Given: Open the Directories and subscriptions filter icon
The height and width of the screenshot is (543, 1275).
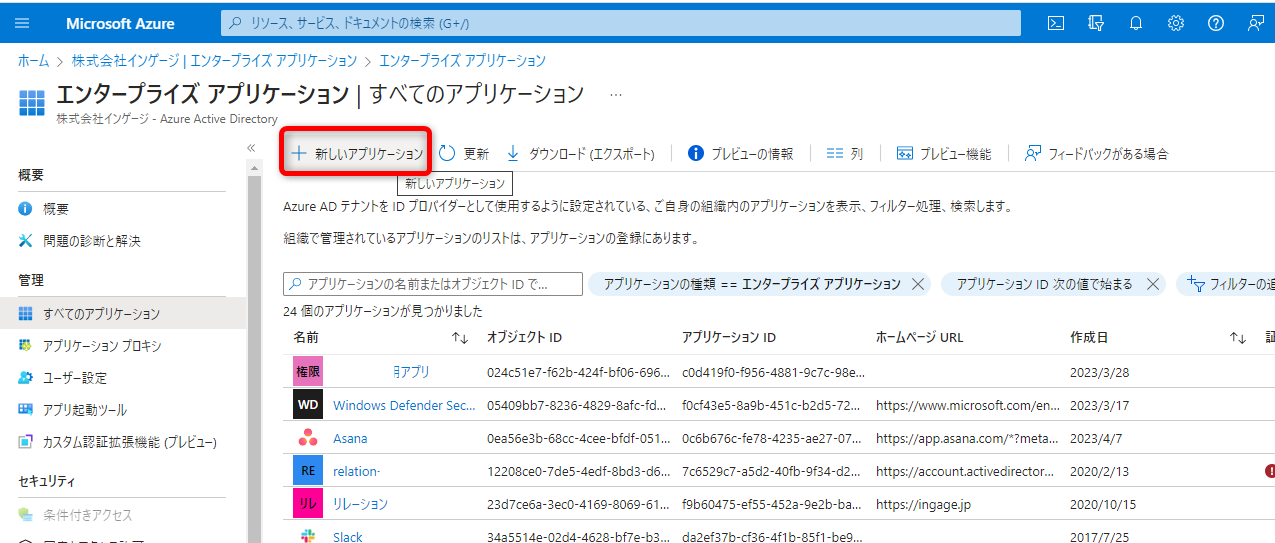Looking at the screenshot, I should [1096, 23].
